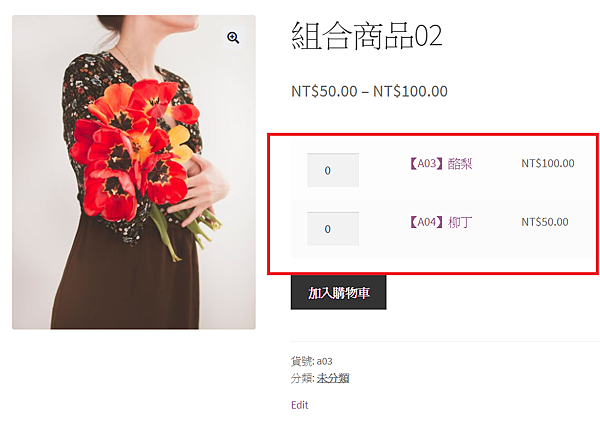Click the 【A03】 code prefix in first row

tap(426, 164)
